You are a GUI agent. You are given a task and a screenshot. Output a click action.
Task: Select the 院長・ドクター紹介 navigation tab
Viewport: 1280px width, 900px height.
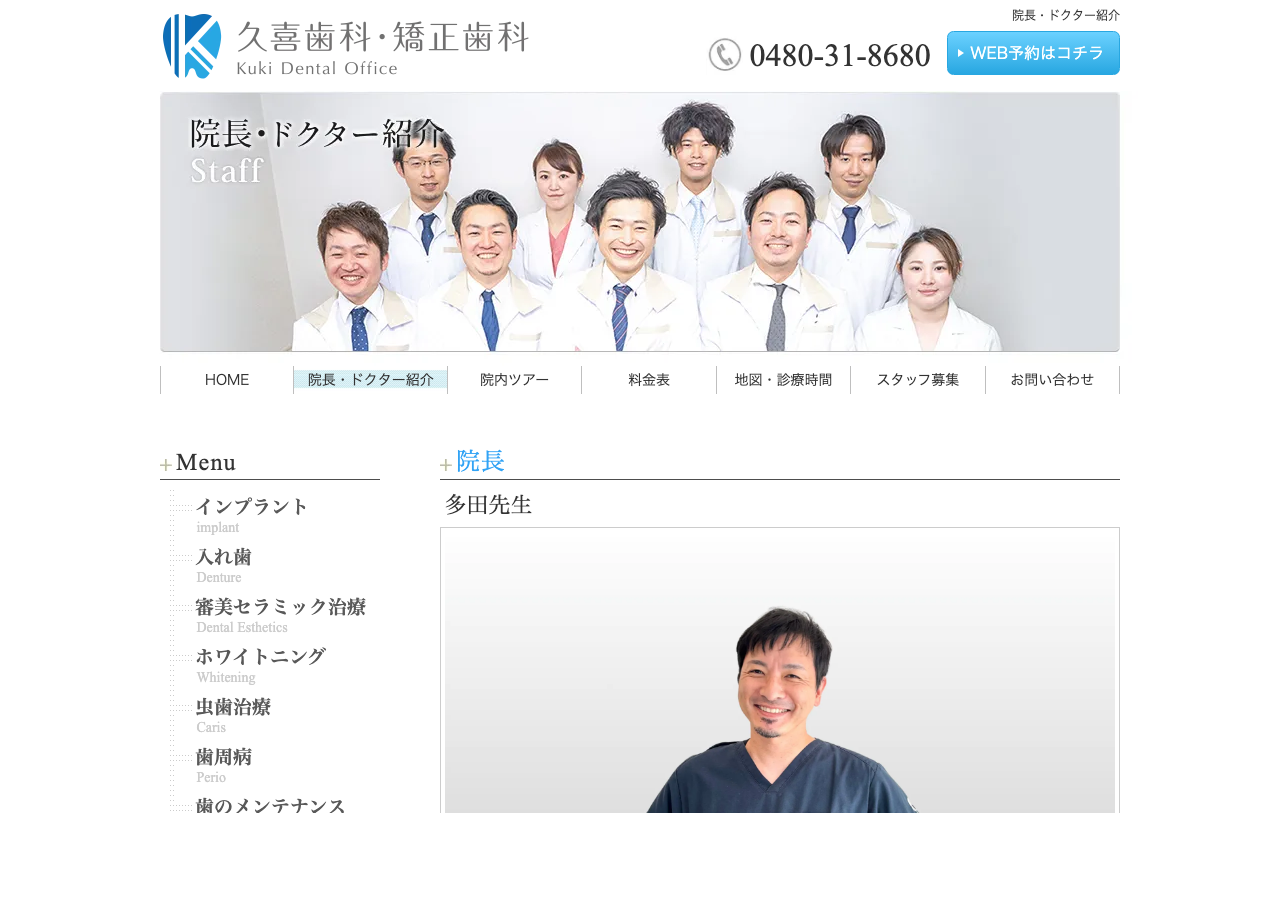(x=371, y=380)
